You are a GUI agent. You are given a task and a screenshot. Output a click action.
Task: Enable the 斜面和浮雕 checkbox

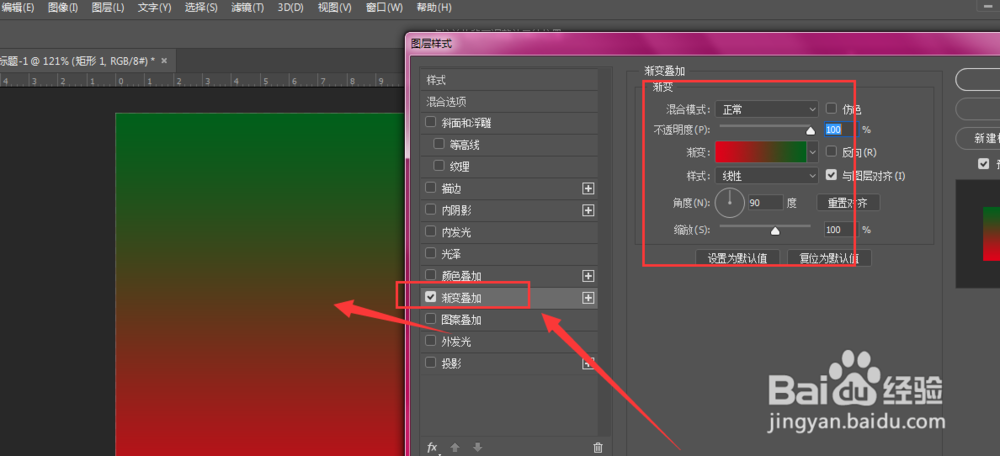[430, 122]
